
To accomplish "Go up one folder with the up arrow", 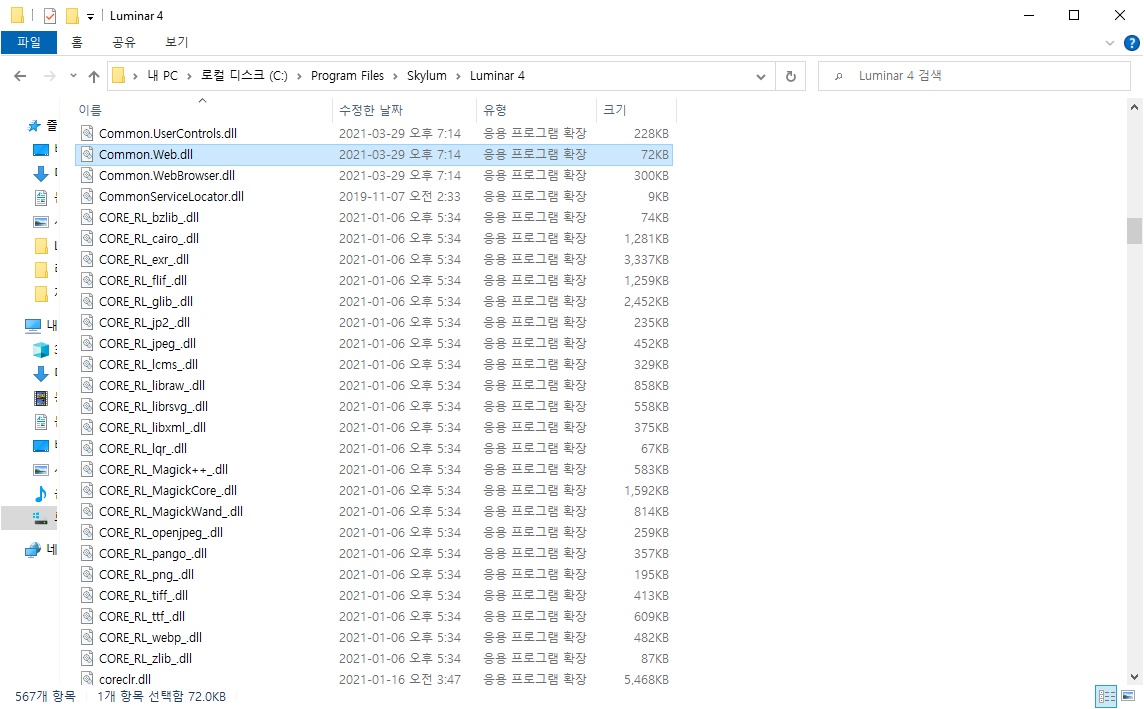I will pos(93,76).
